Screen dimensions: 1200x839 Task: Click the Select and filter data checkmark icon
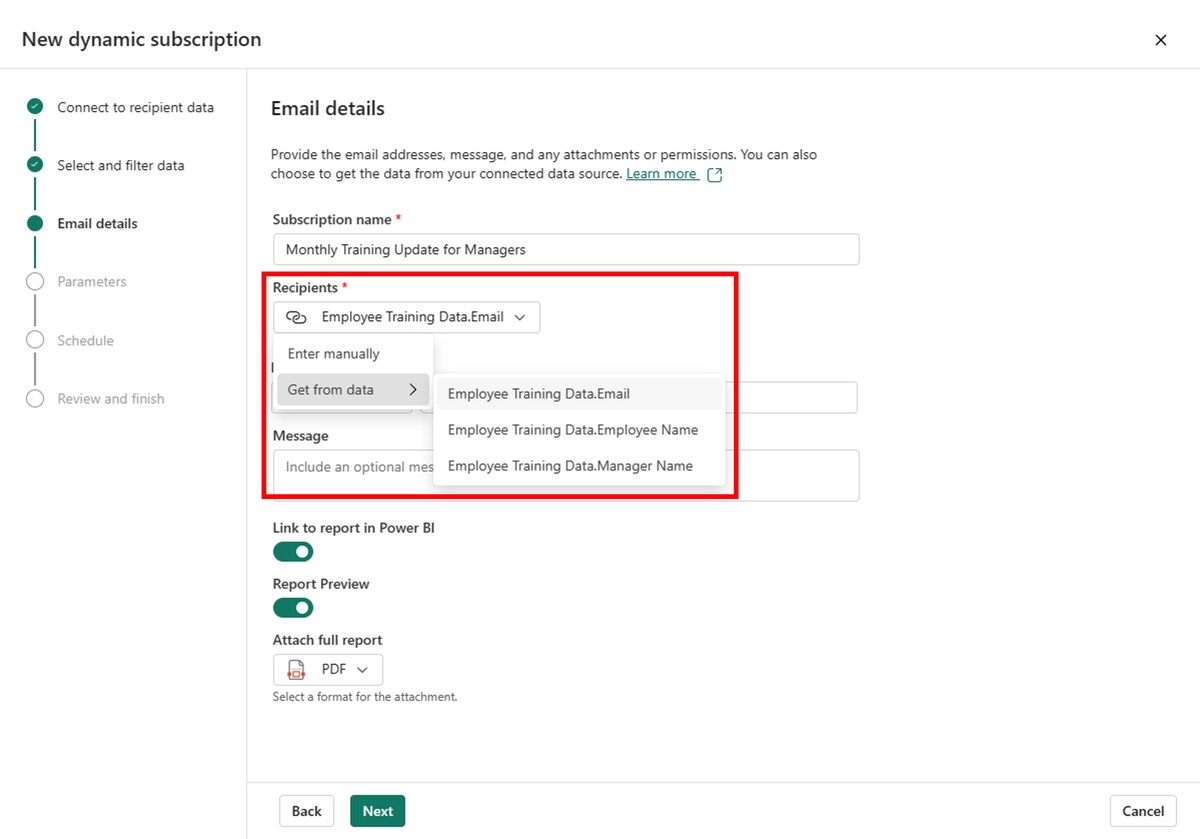(35, 165)
